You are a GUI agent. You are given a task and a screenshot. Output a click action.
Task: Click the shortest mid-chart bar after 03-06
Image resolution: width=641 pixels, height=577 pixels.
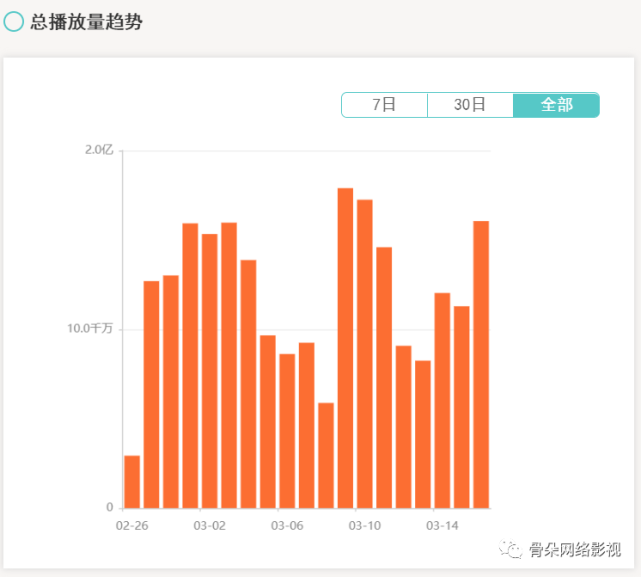point(326,456)
